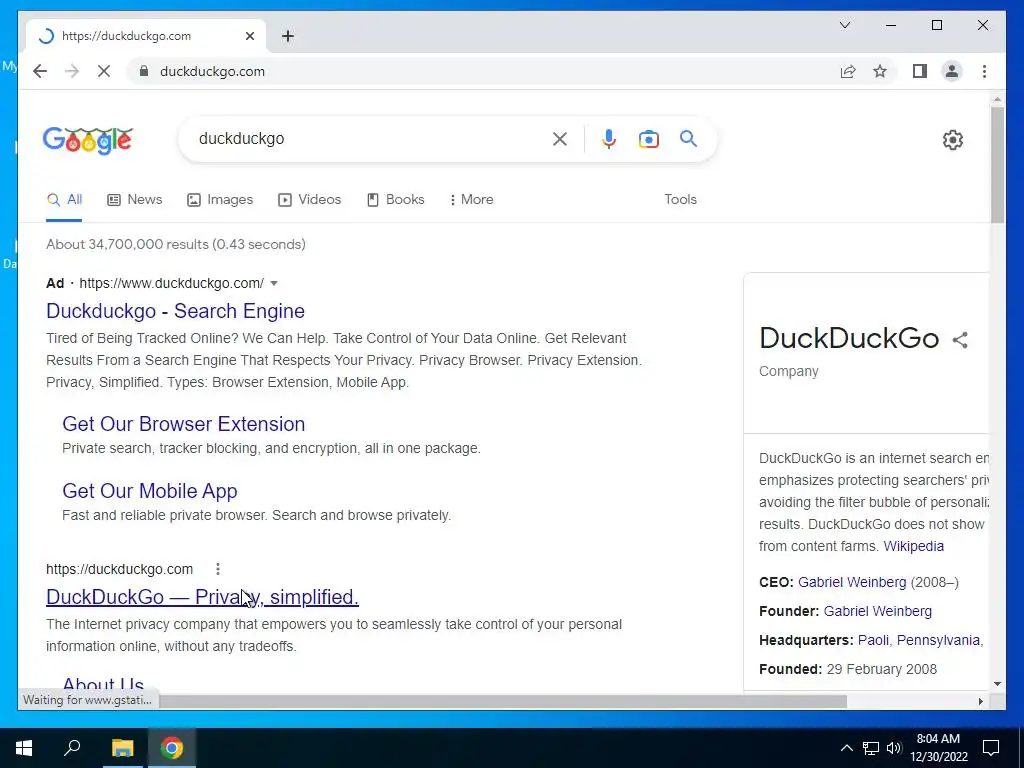
Task: Open the Wikipedia link in the panel
Action: coord(913,546)
